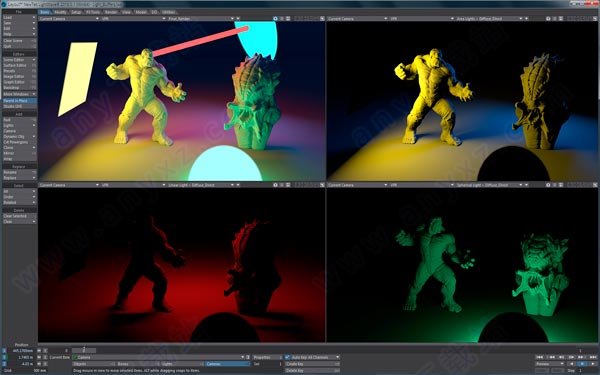
Task: Add a Null from the Add section
Action: (20, 120)
